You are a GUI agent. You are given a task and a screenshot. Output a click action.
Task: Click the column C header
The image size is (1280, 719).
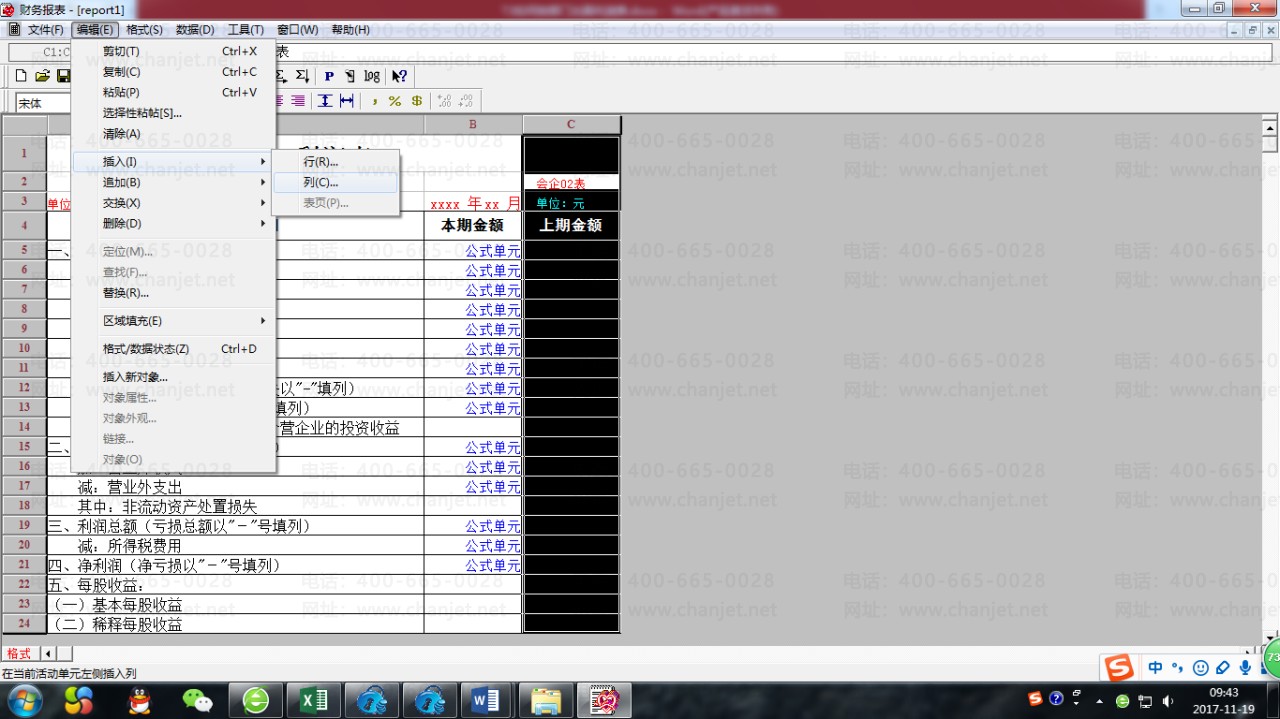tap(571, 124)
